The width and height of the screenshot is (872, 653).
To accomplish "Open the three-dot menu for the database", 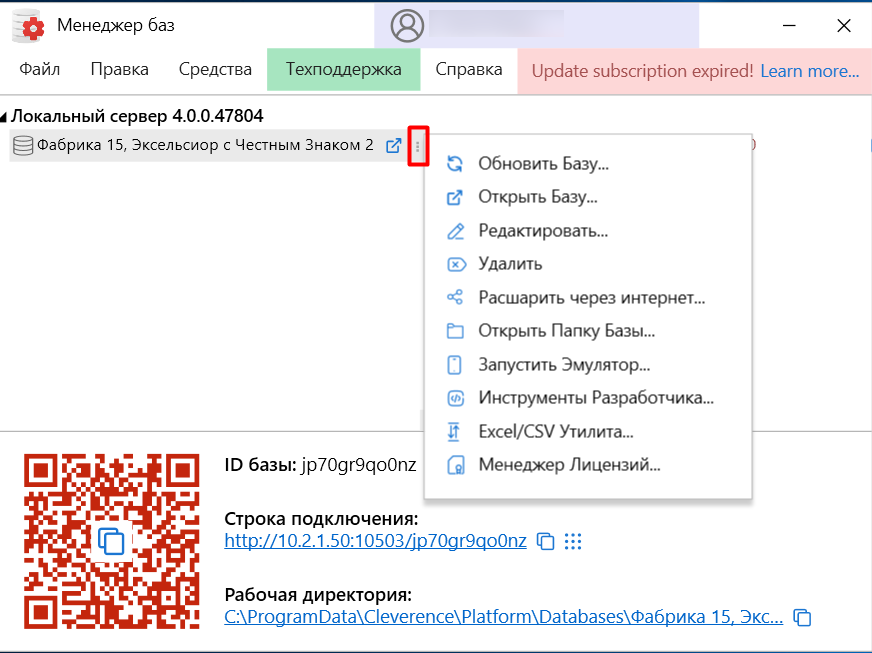I will coord(418,146).
